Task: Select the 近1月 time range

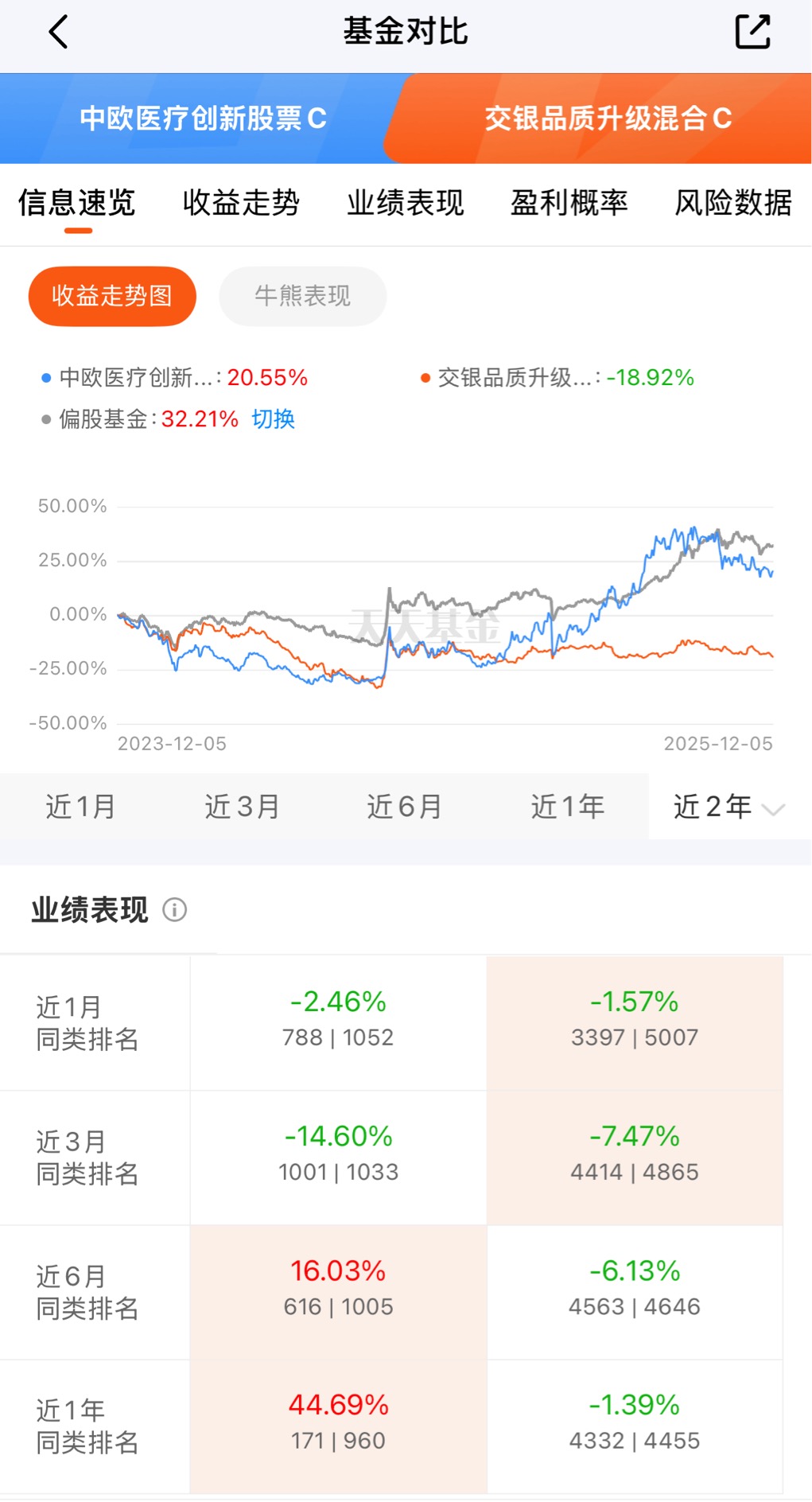Action: click(x=80, y=807)
